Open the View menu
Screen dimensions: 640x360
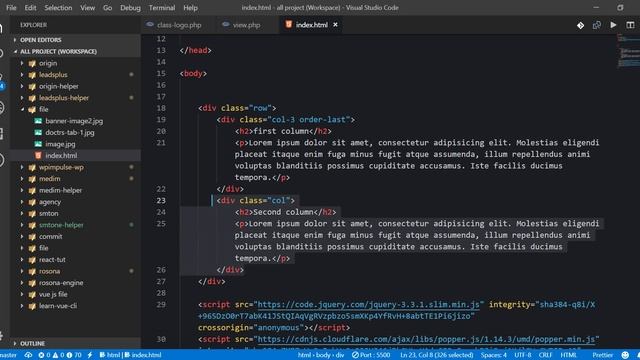pos(87,8)
